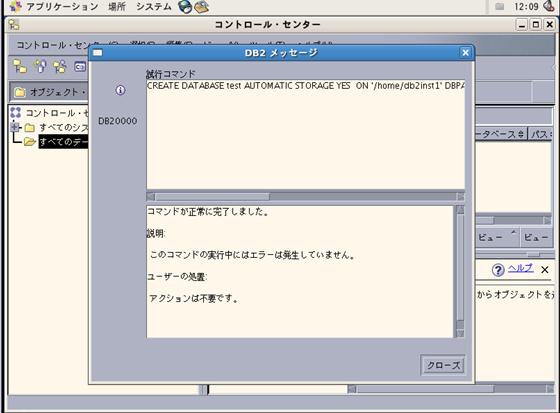This screenshot has width=560, height=413.
Task: Close the DB2 メッセージ dialog with X
Action: click(x=465, y=53)
